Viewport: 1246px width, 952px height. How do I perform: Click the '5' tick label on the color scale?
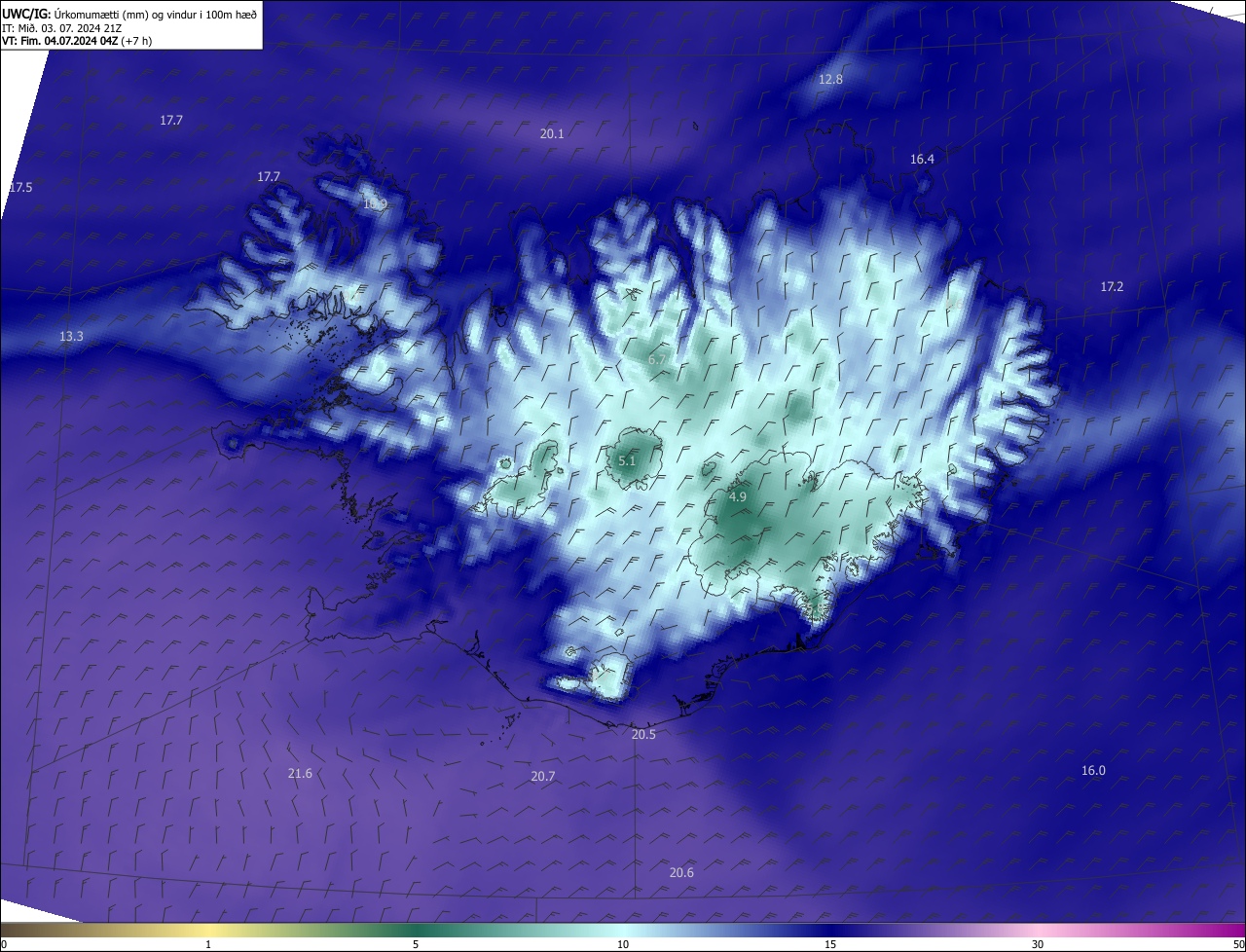(x=416, y=944)
